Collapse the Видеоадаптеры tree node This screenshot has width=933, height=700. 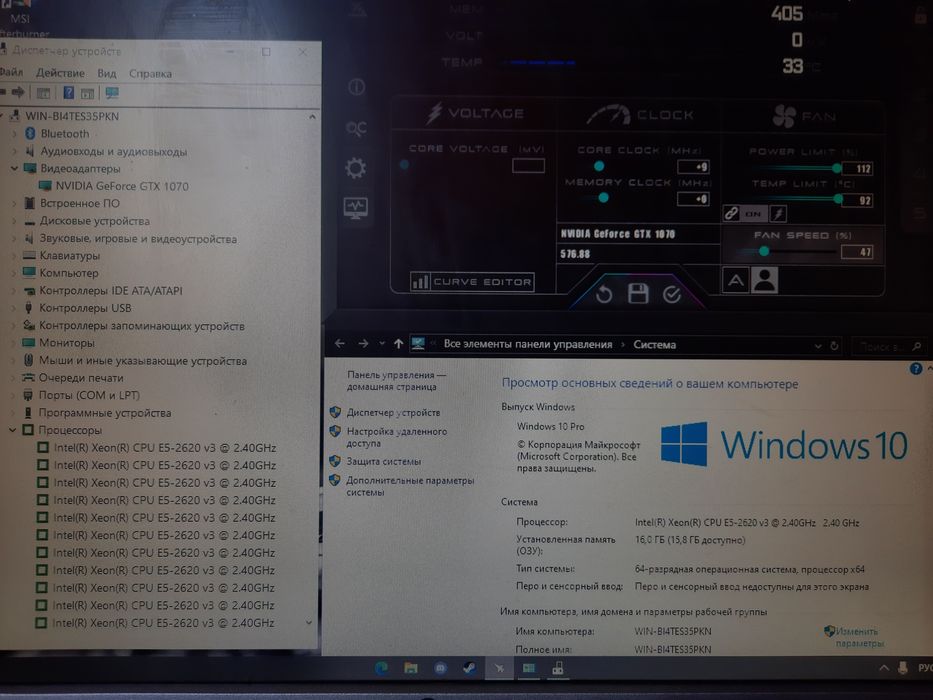[x=14, y=168]
